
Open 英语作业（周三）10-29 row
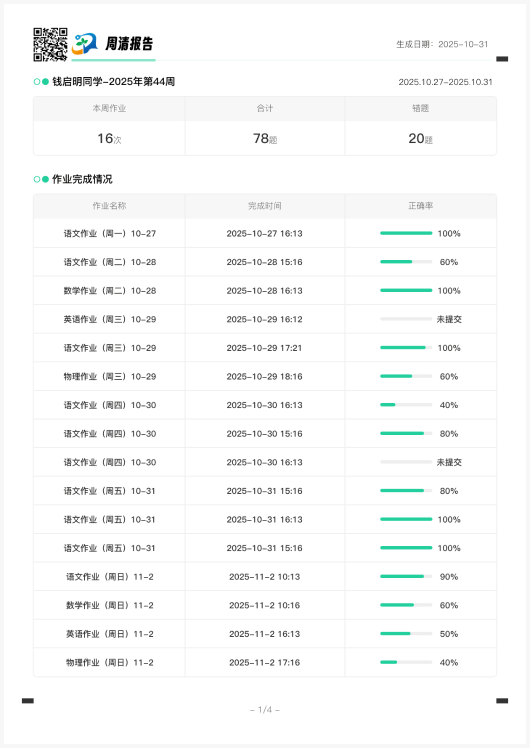[265, 319]
